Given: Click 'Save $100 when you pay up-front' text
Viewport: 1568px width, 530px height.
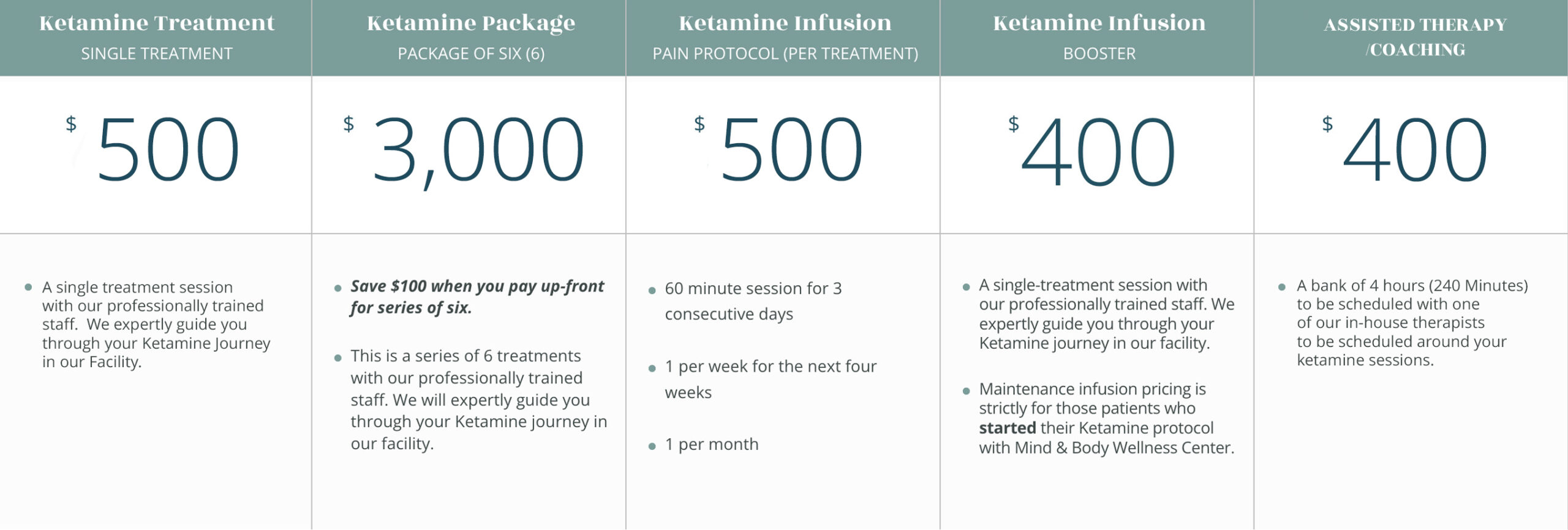Looking at the screenshot, I should tap(477, 286).
